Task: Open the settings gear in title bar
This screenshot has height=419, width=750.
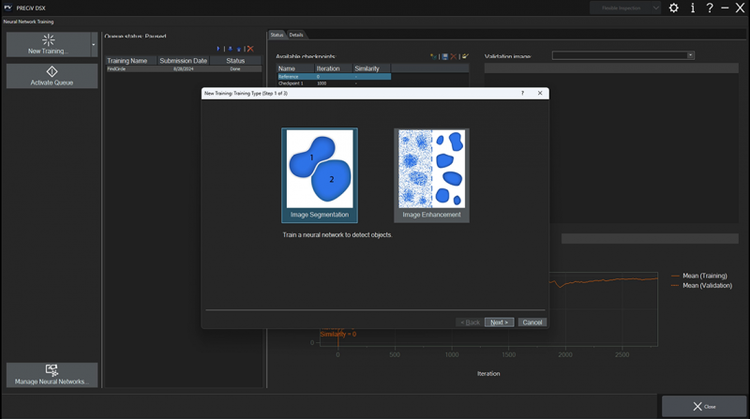Action: (x=673, y=8)
